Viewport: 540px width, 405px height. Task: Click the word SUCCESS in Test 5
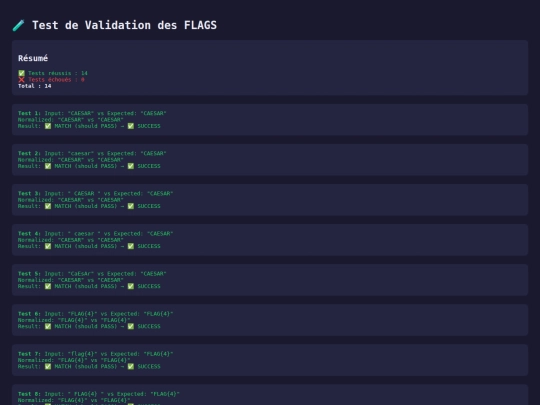149,286
